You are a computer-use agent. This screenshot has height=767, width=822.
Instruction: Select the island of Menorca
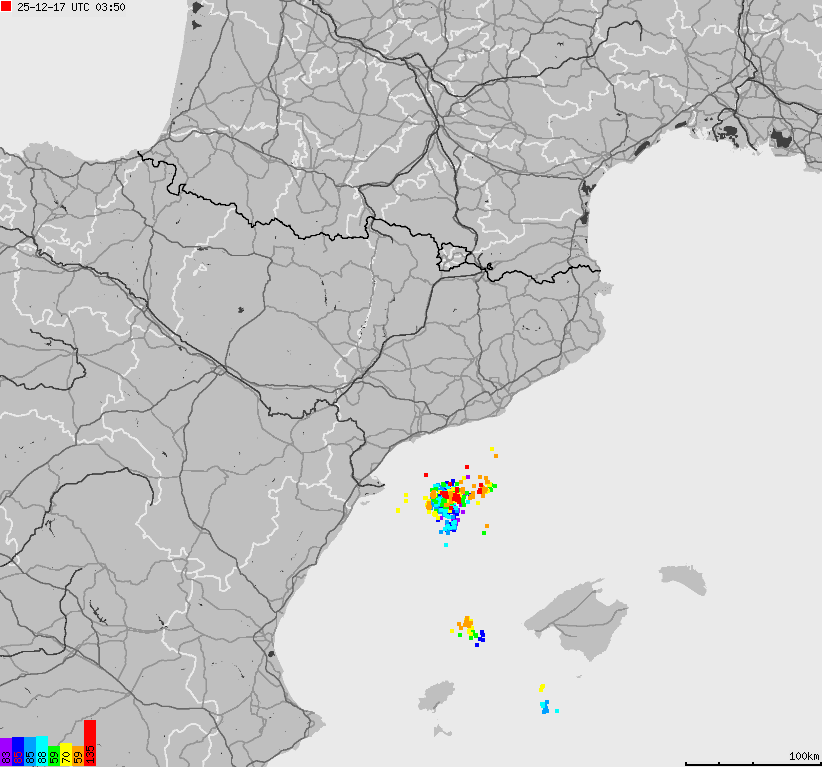678,572
